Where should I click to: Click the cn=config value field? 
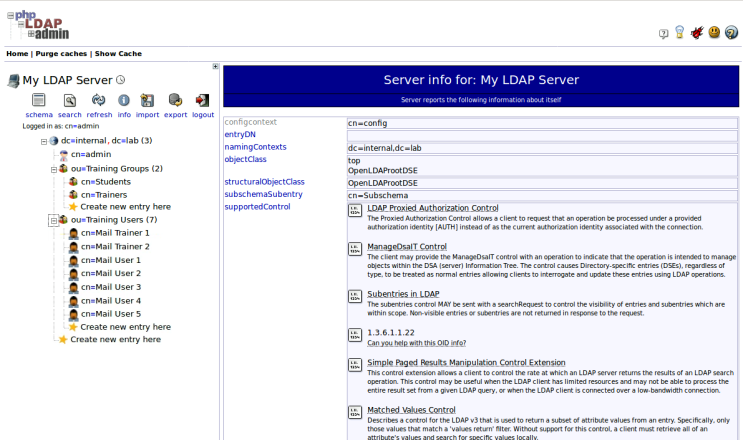click(542, 123)
